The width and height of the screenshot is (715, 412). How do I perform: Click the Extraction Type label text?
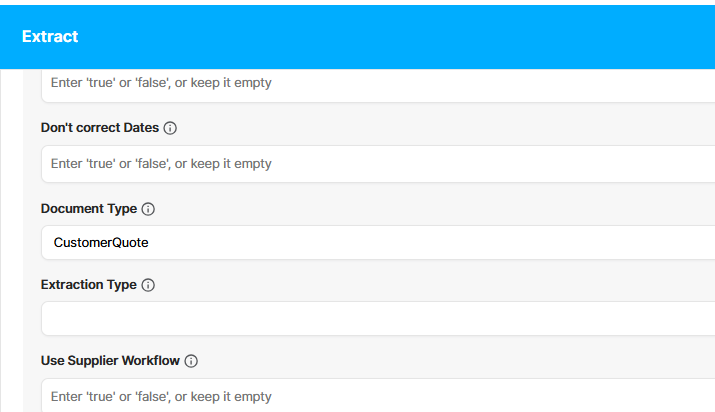coord(89,285)
